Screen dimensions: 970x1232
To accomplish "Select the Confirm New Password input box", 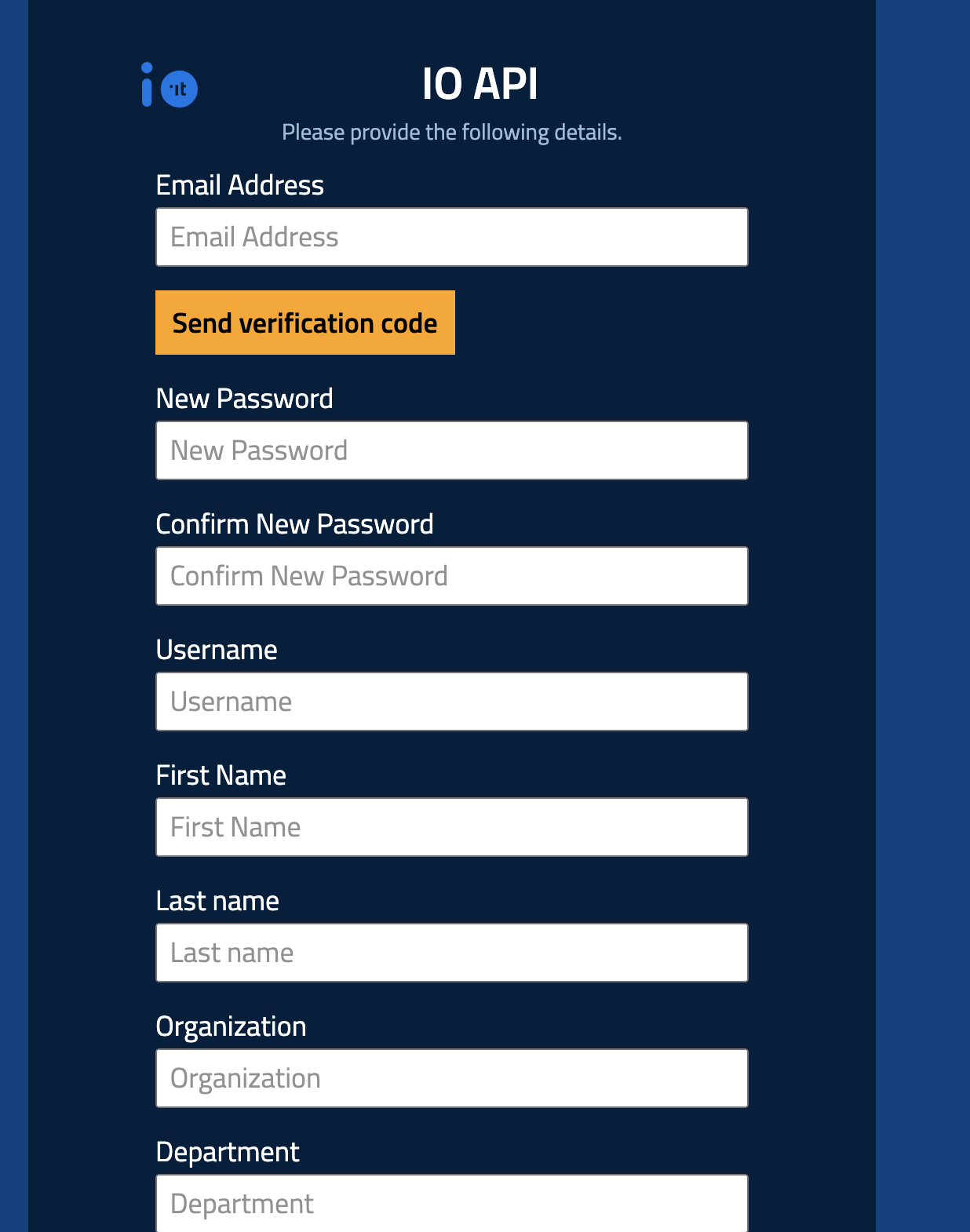I will tap(451, 576).
